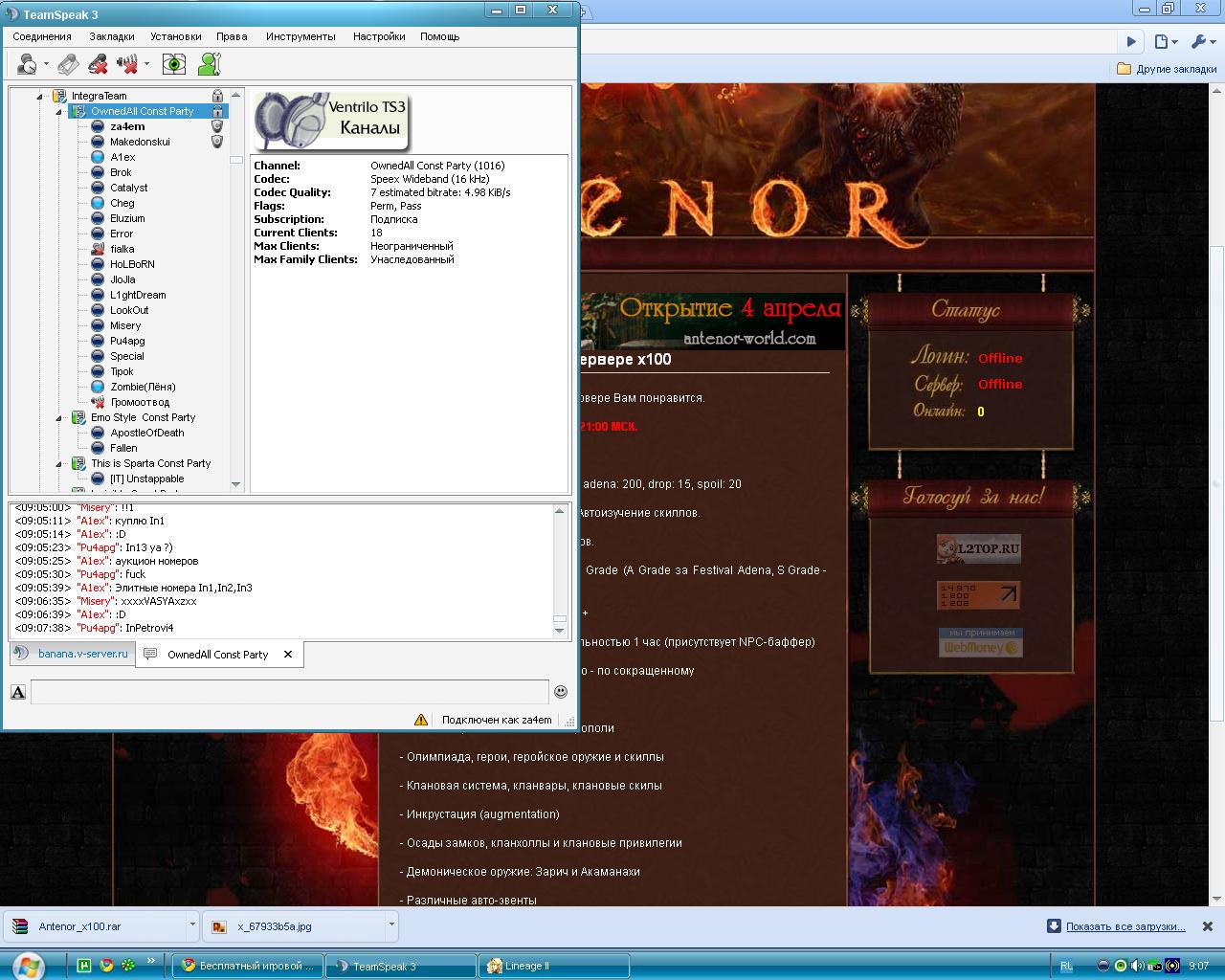Viewport: 1225px width, 980px height.
Task: Click shield badge icon beside za4em
Action: pos(217,126)
